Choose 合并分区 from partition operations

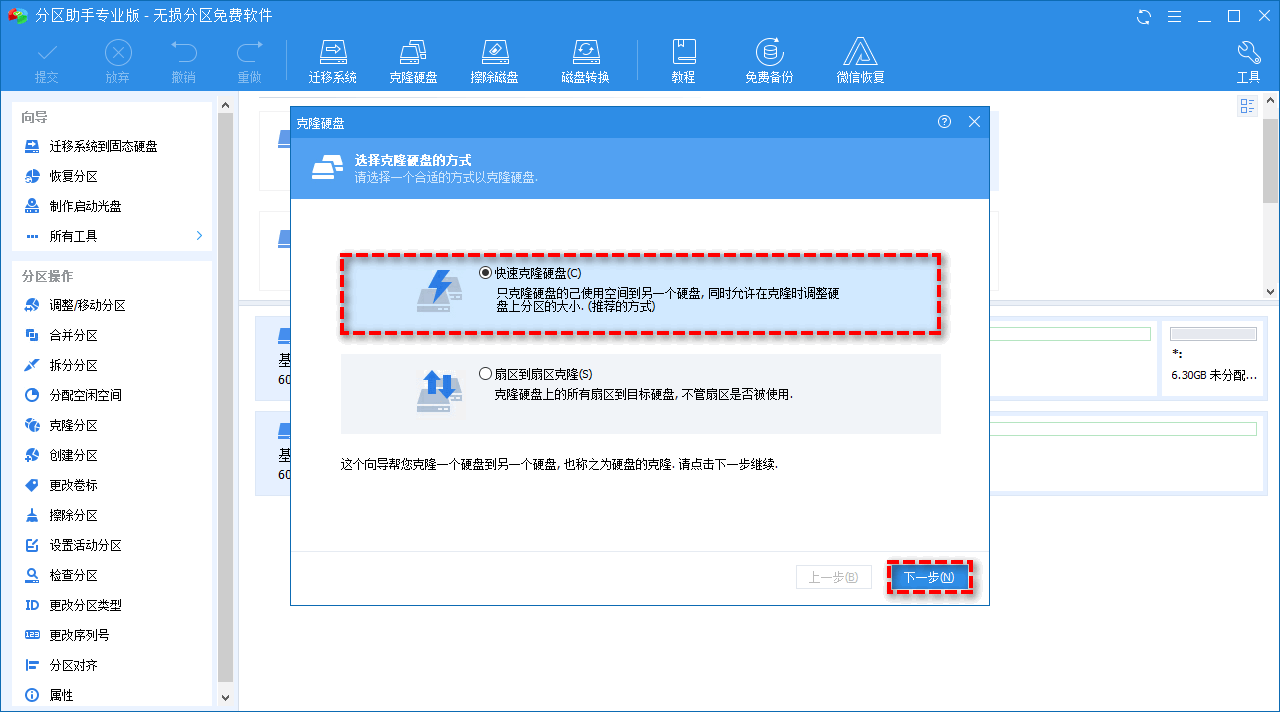(x=74, y=335)
